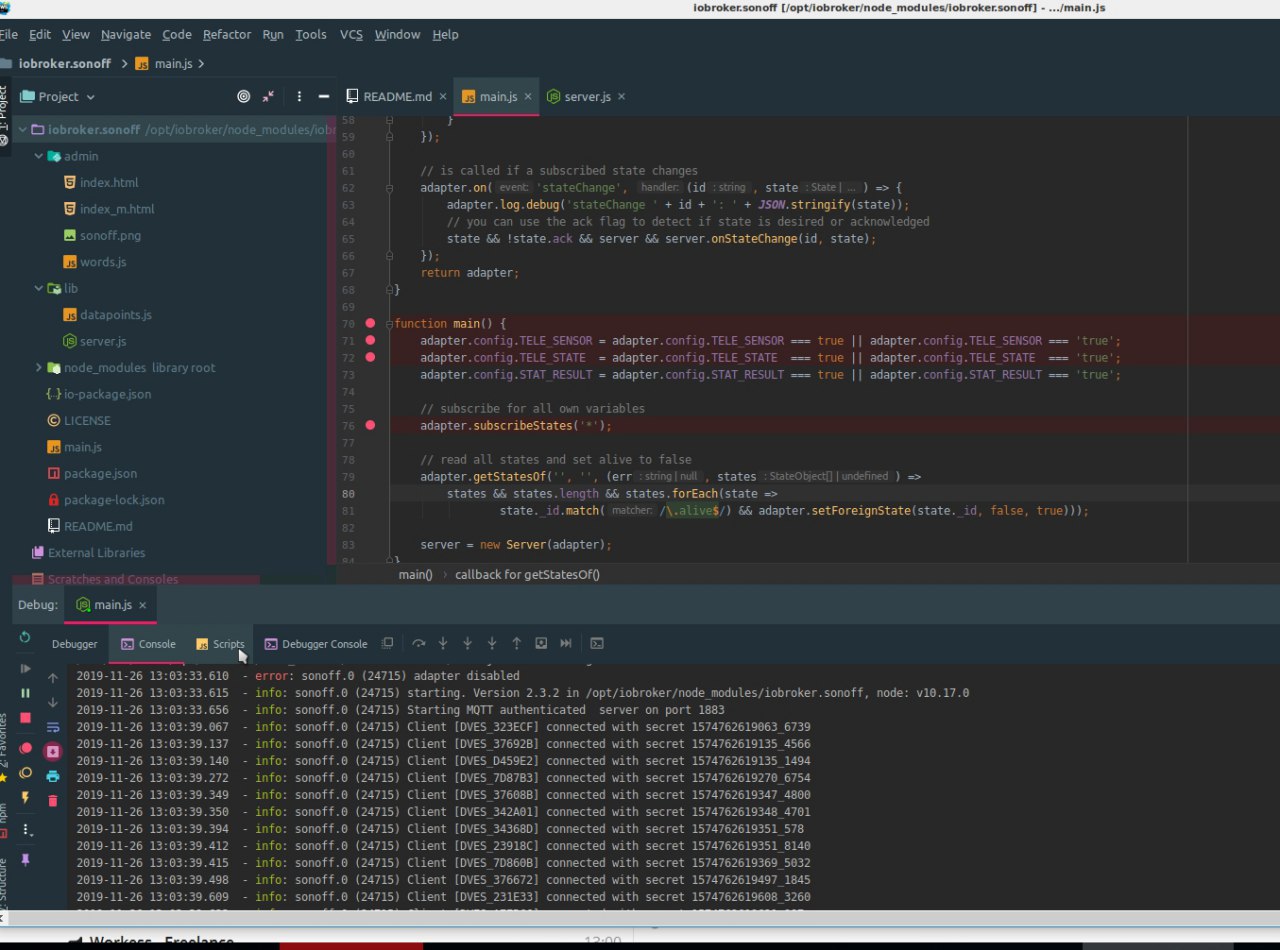Toggle Mute Breakpoints icon
The image size is (1280, 950).
click(x=25, y=772)
